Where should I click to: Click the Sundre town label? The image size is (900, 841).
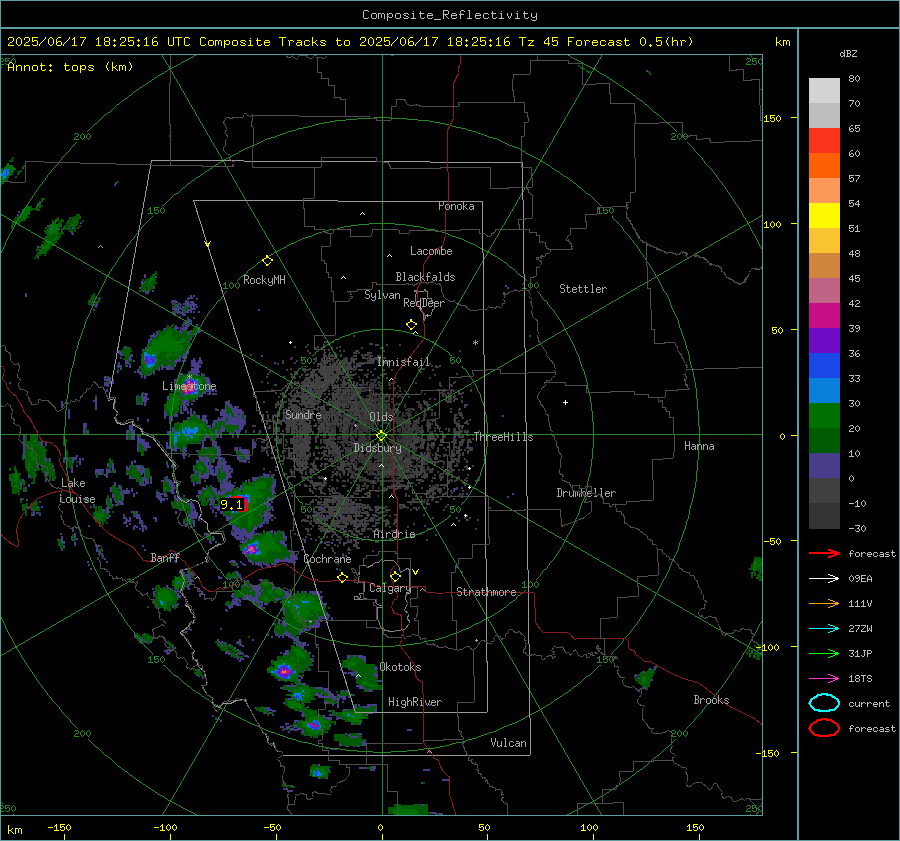[303, 414]
